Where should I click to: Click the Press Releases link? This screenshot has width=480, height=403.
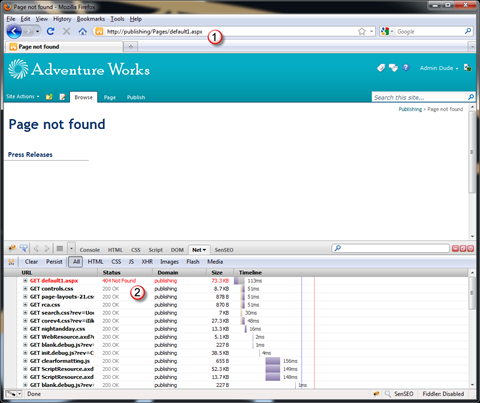30,155
